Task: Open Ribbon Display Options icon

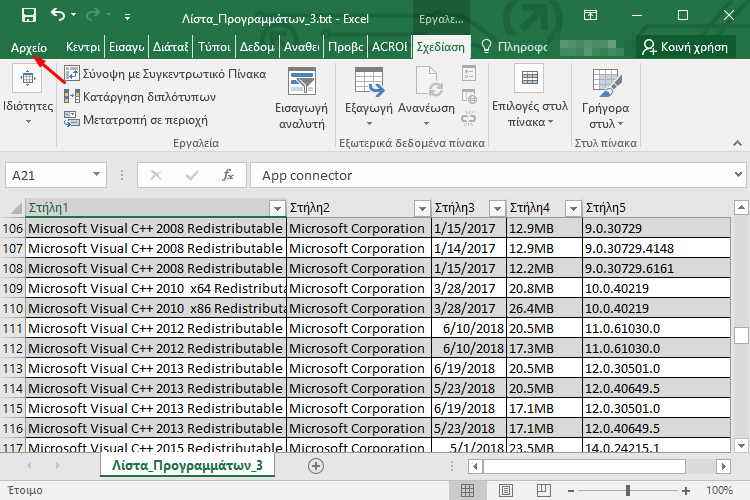Action: (x=591, y=15)
